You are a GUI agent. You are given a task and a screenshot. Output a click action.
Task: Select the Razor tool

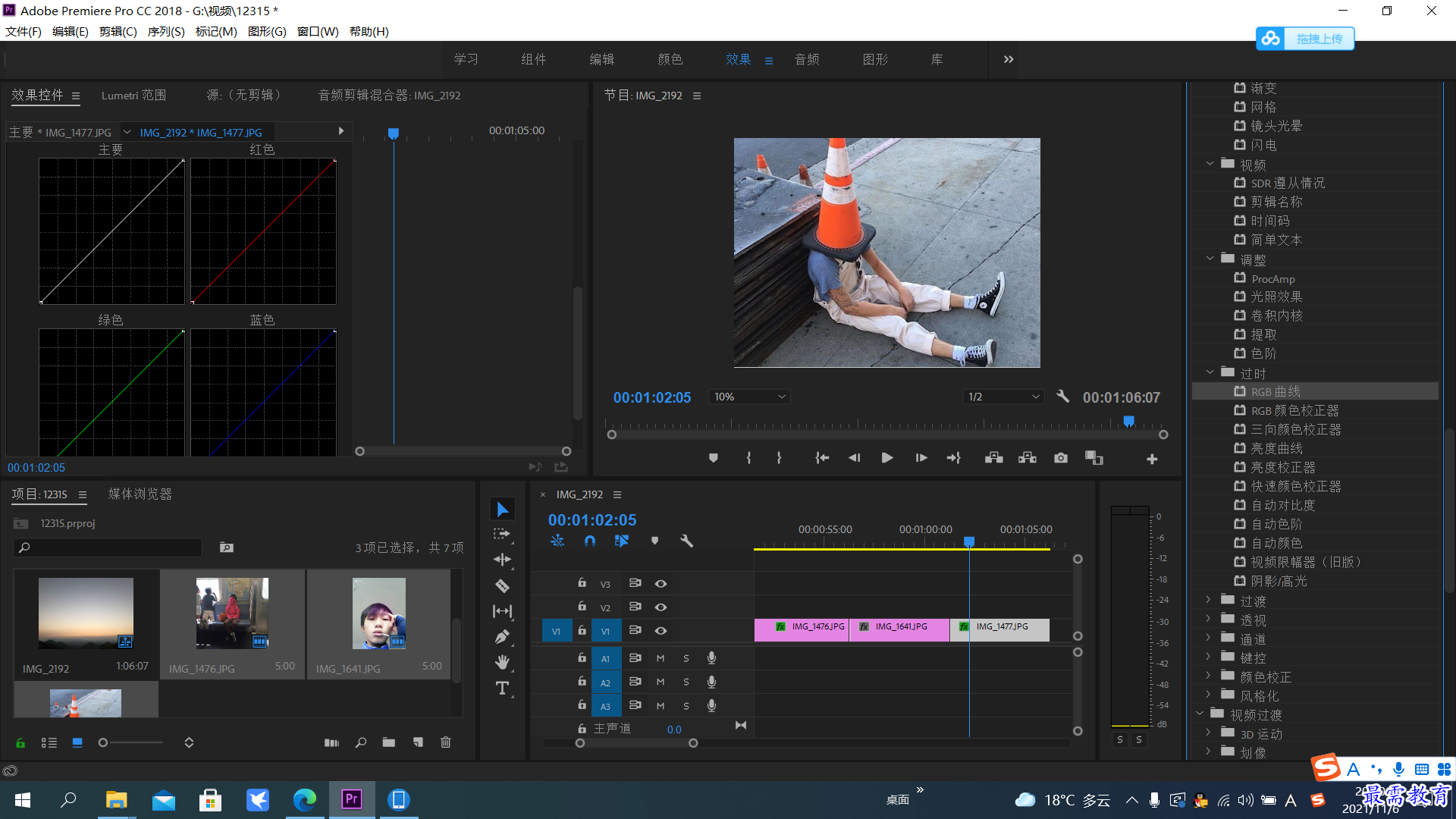[x=502, y=585]
